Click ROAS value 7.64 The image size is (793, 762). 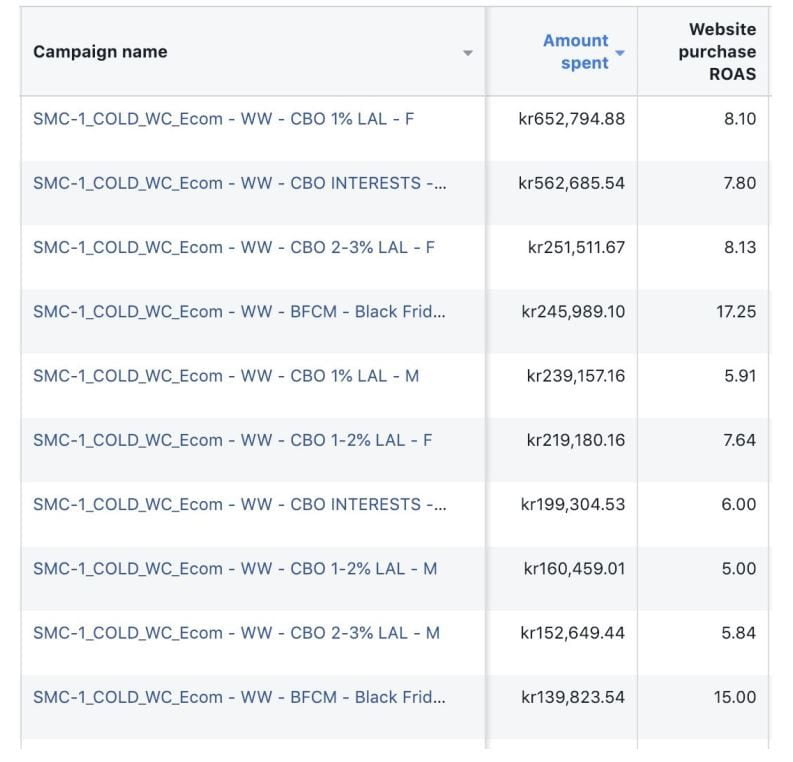click(740, 440)
